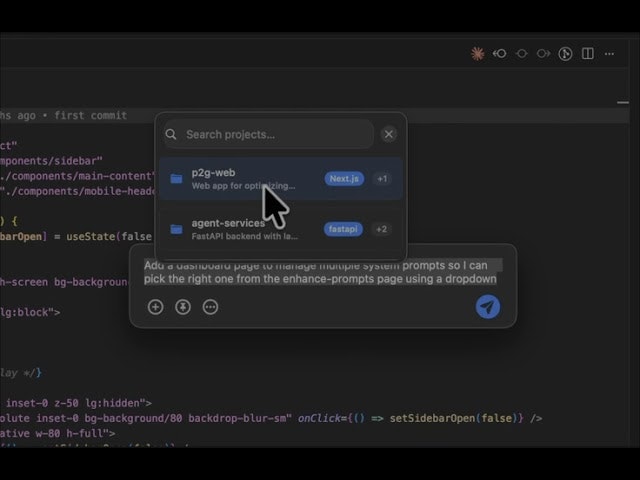The width and height of the screenshot is (640, 480).
Task: Click the magnifier icon in project search
Action: click(171, 134)
